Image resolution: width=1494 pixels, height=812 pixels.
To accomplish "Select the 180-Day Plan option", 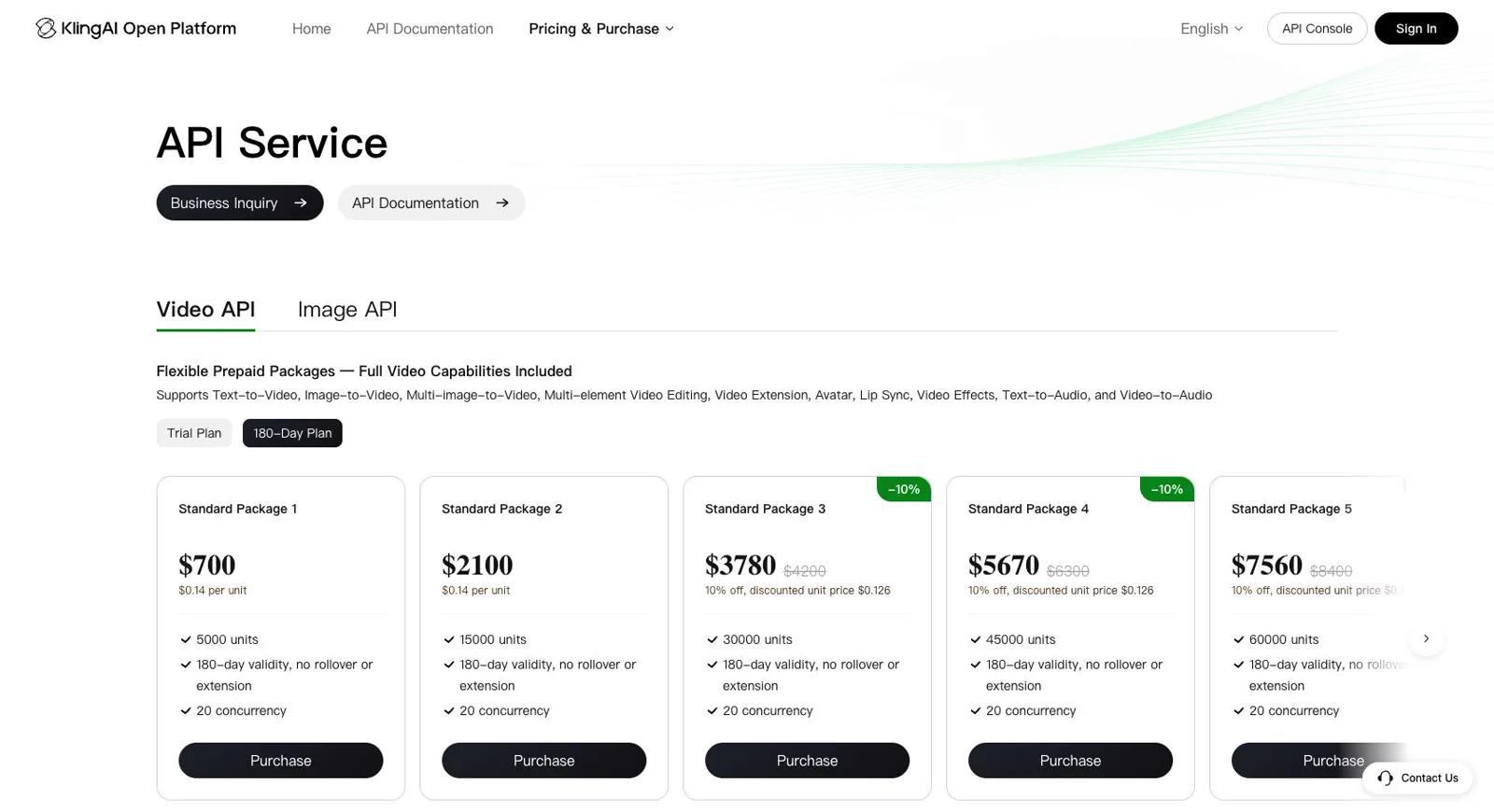I will click(x=292, y=433).
